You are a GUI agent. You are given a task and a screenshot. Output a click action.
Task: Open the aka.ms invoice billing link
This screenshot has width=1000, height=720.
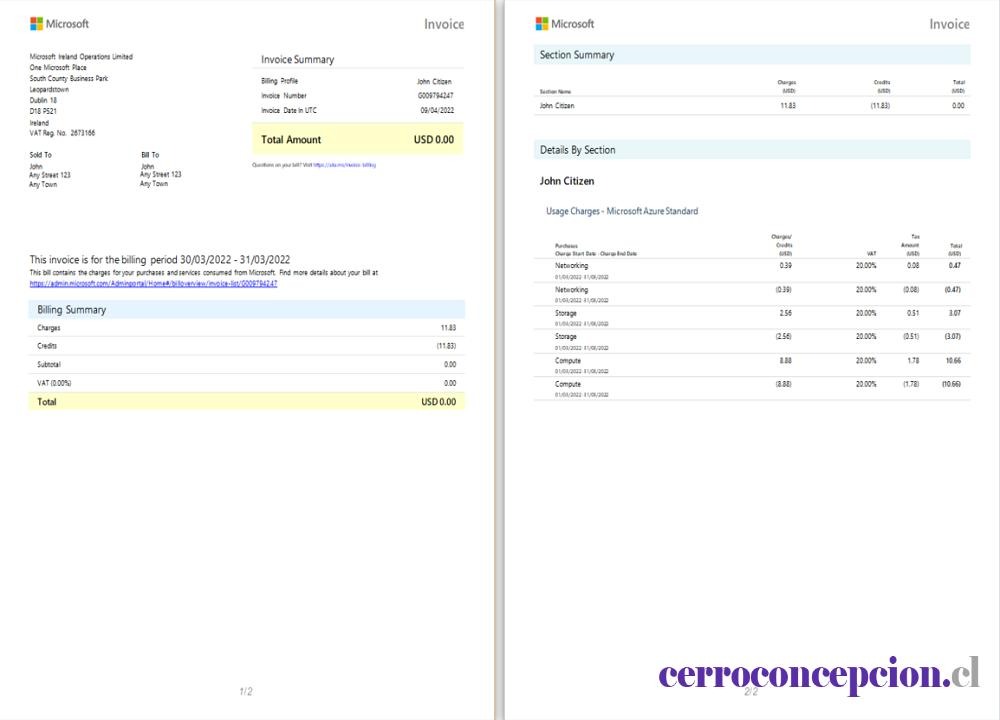click(344, 165)
